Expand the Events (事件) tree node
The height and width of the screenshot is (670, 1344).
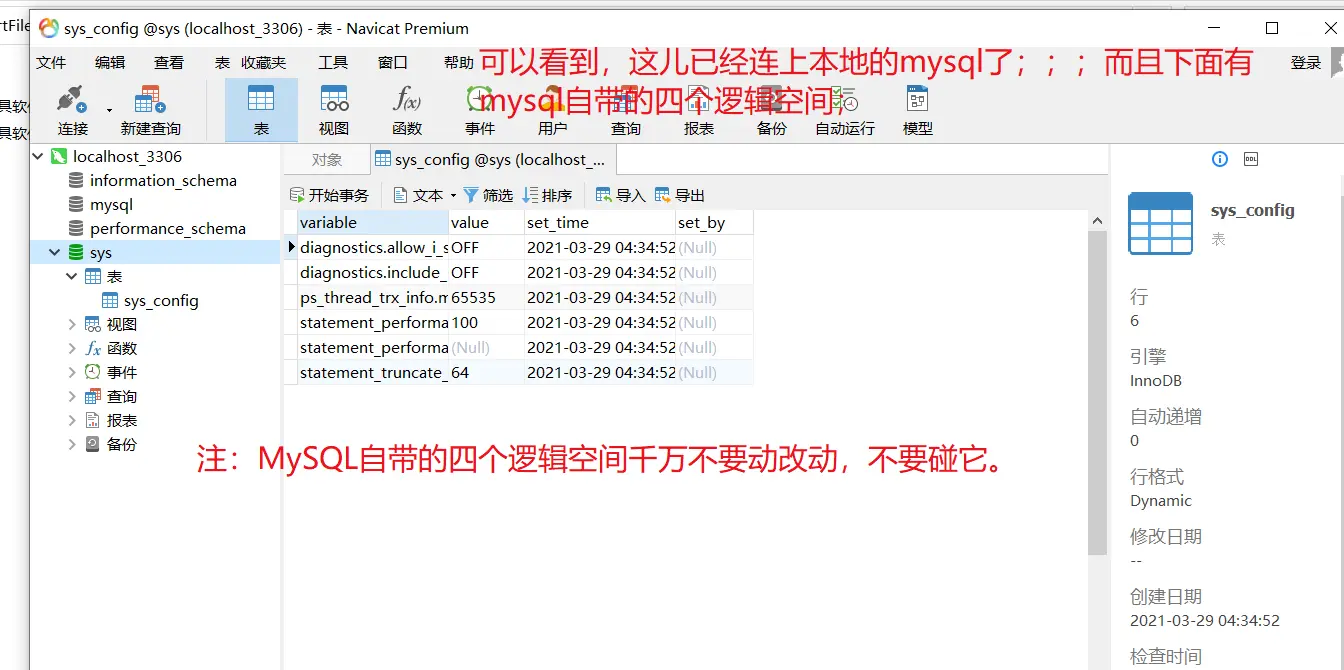click(x=72, y=373)
